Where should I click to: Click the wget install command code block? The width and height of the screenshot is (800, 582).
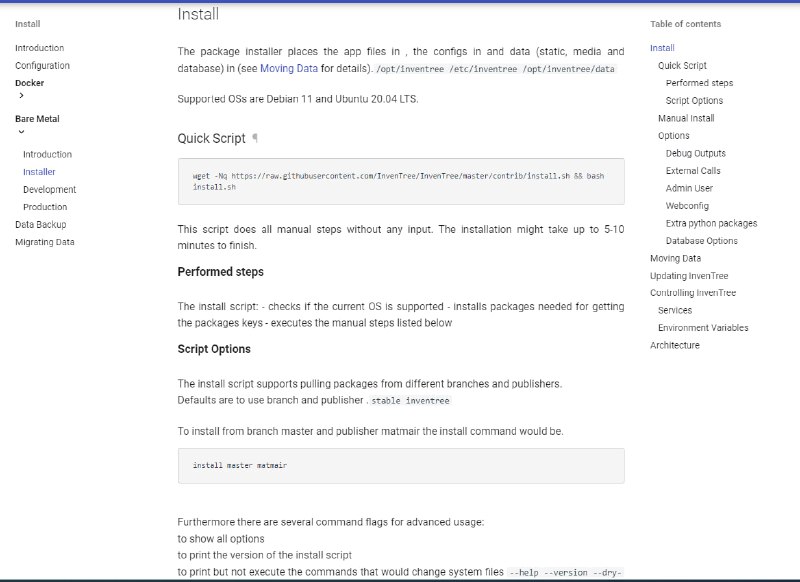(x=400, y=181)
